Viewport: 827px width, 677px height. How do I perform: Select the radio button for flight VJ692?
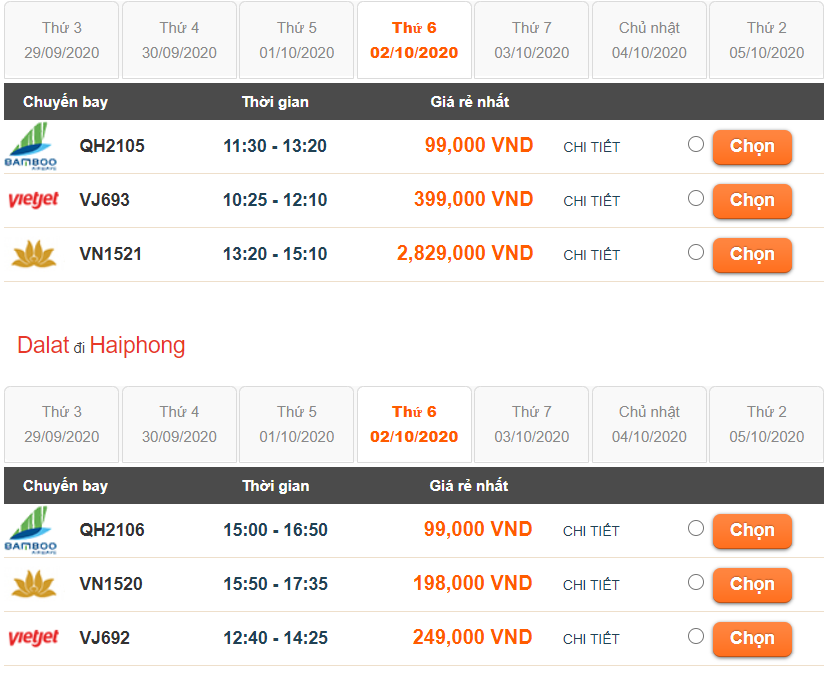(x=696, y=636)
